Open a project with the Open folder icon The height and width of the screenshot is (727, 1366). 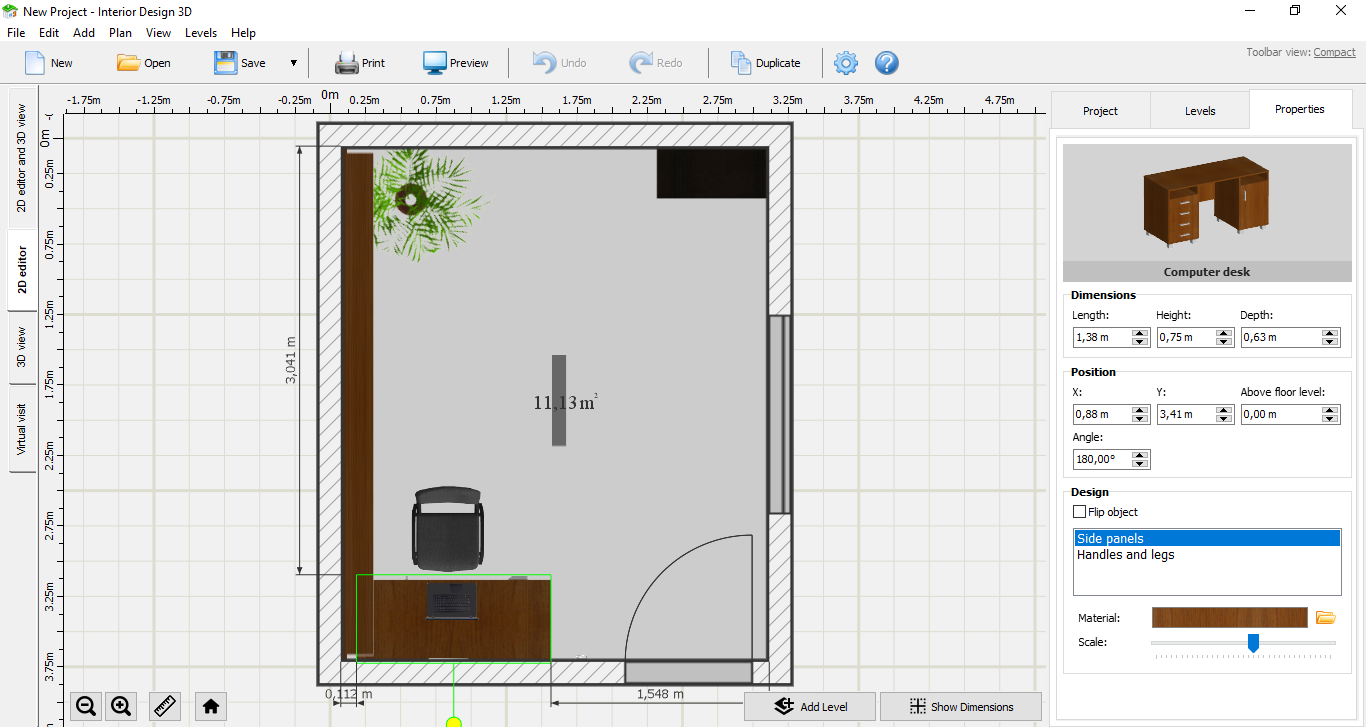[129, 63]
